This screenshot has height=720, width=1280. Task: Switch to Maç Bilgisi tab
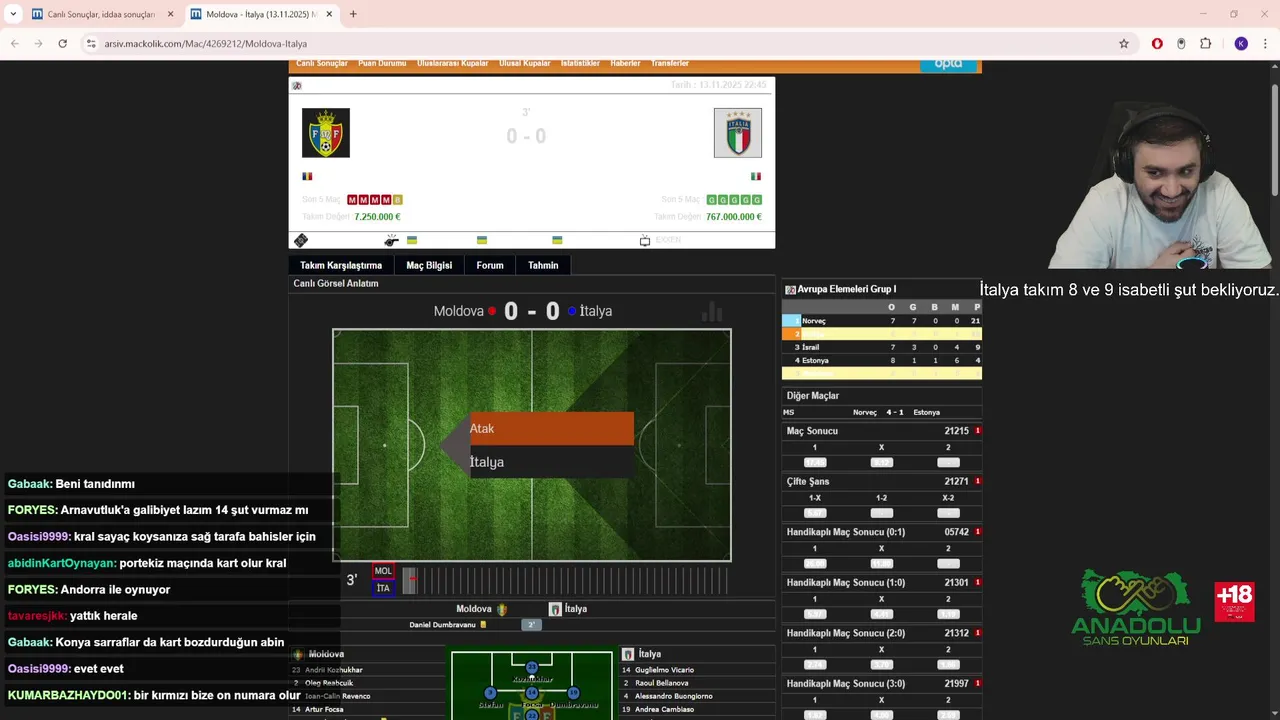pos(429,265)
